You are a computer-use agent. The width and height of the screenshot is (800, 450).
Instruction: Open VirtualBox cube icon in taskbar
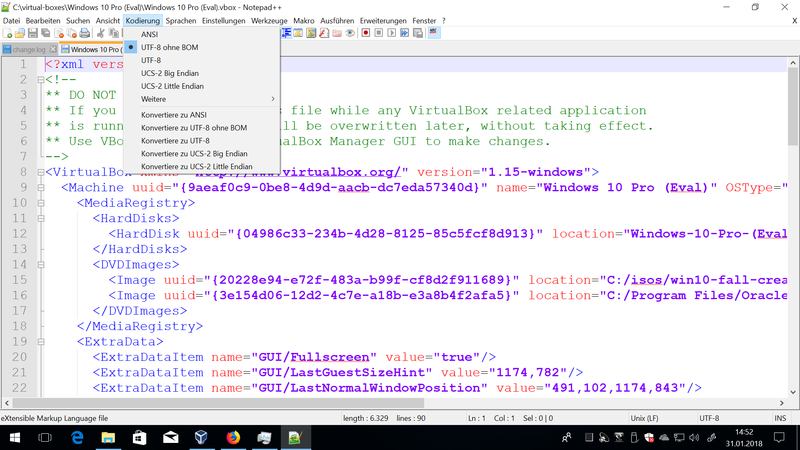pyautogui.click(x=201, y=438)
